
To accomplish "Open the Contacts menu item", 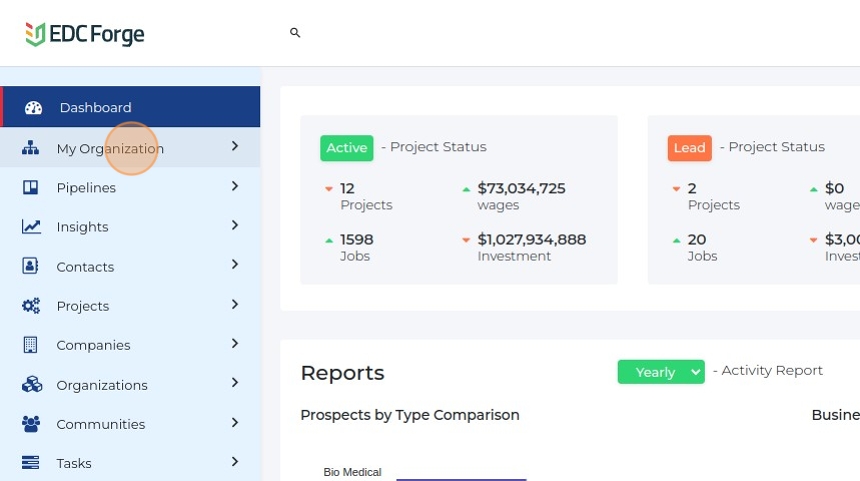I will [130, 266].
